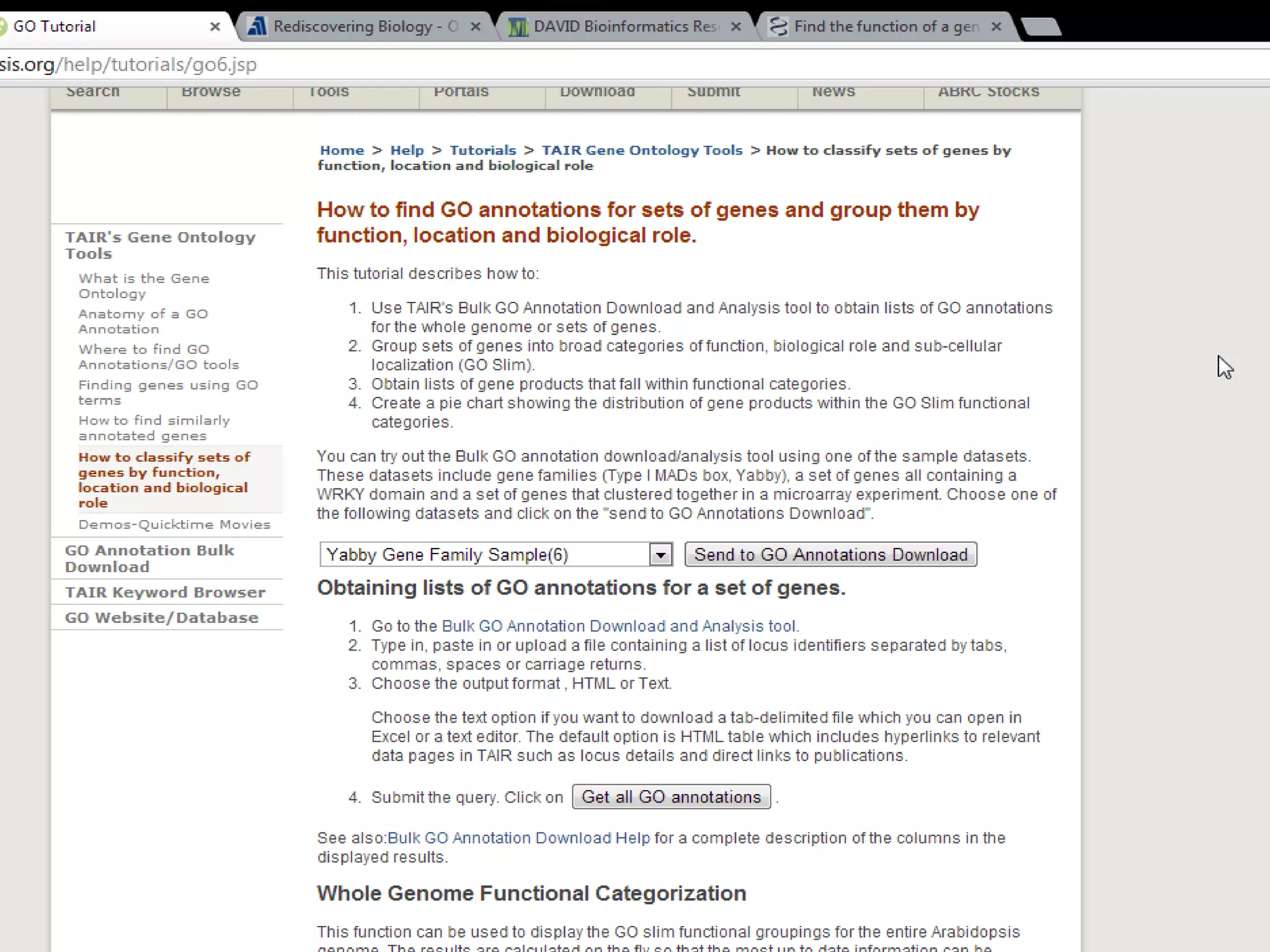Open the Bulk GO Annotation Download Help link
Screen dimensions: 1270x952
click(518, 838)
